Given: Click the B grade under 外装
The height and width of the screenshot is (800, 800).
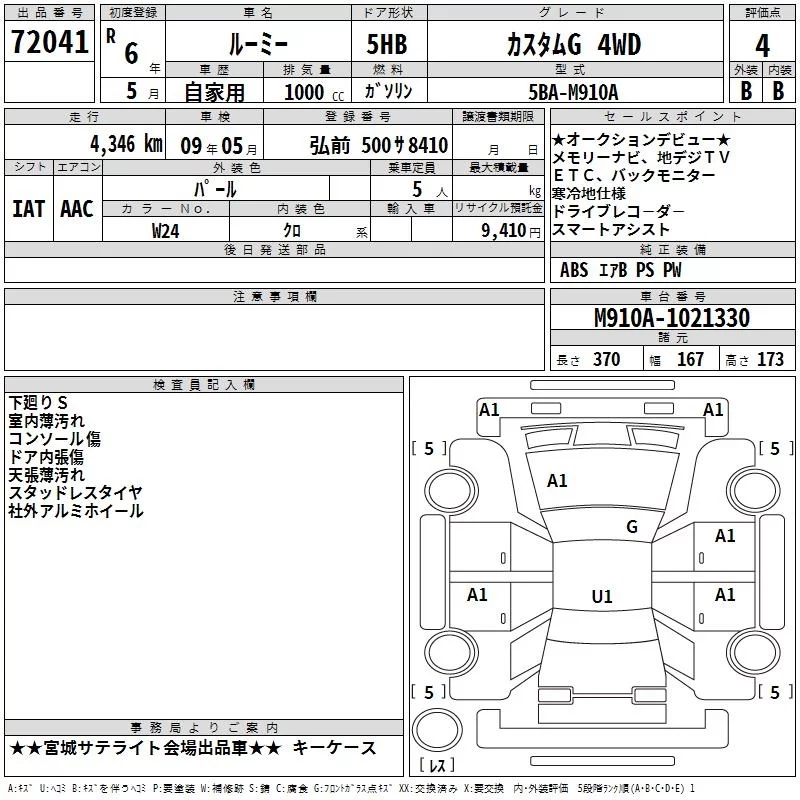Looking at the screenshot, I should pos(746,91).
